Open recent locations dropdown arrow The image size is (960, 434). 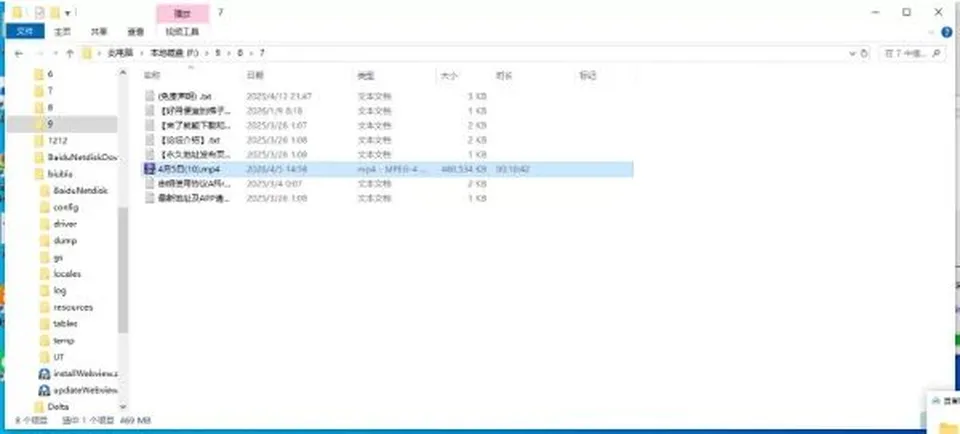56,54
